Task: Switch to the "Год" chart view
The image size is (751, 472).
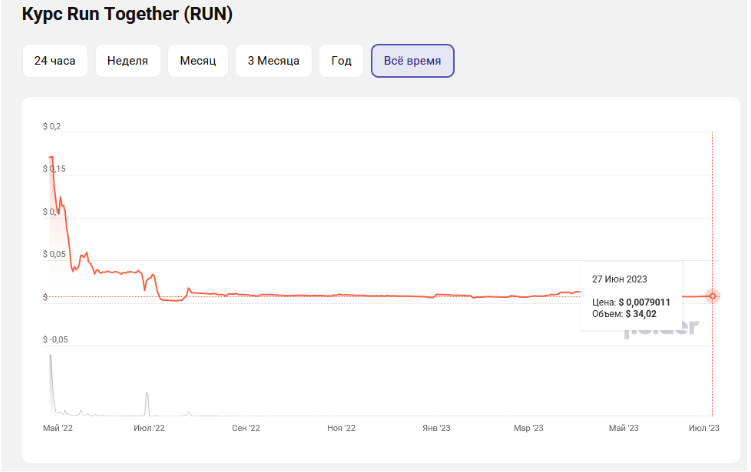Action: coord(341,61)
